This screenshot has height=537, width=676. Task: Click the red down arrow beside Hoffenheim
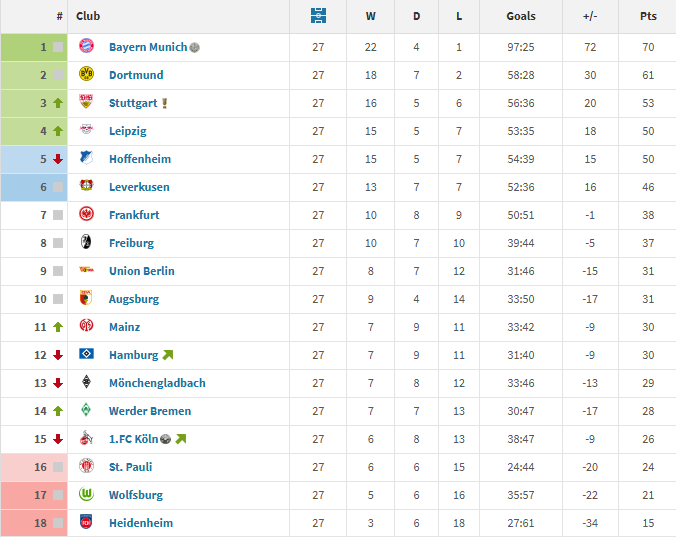[58, 159]
